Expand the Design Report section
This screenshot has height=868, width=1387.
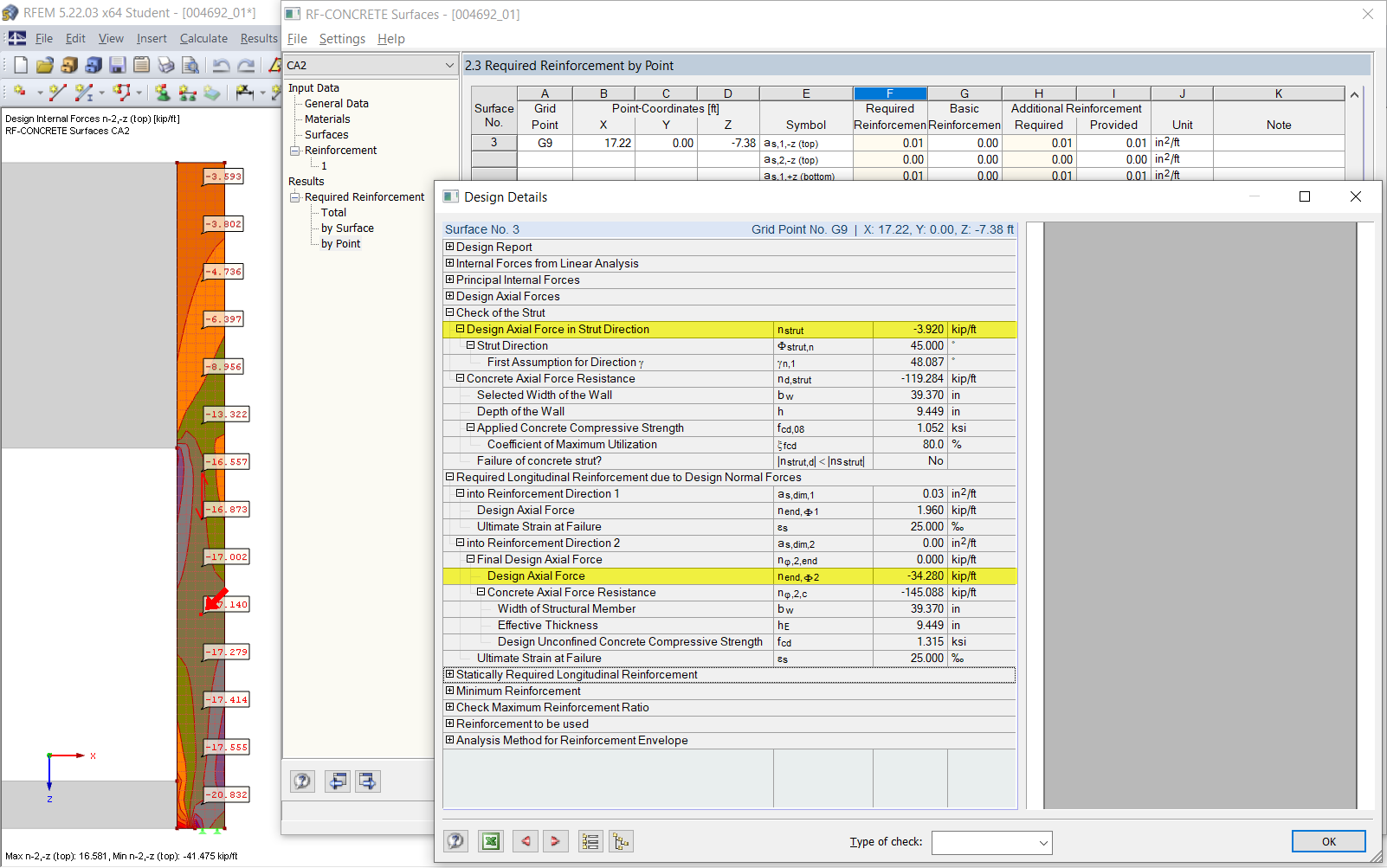click(449, 247)
